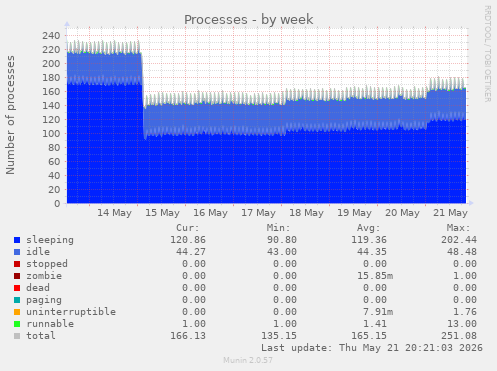The height and width of the screenshot is (371, 497).
Task: Select the 'dead' legend label
Action: click(x=38, y=288)
